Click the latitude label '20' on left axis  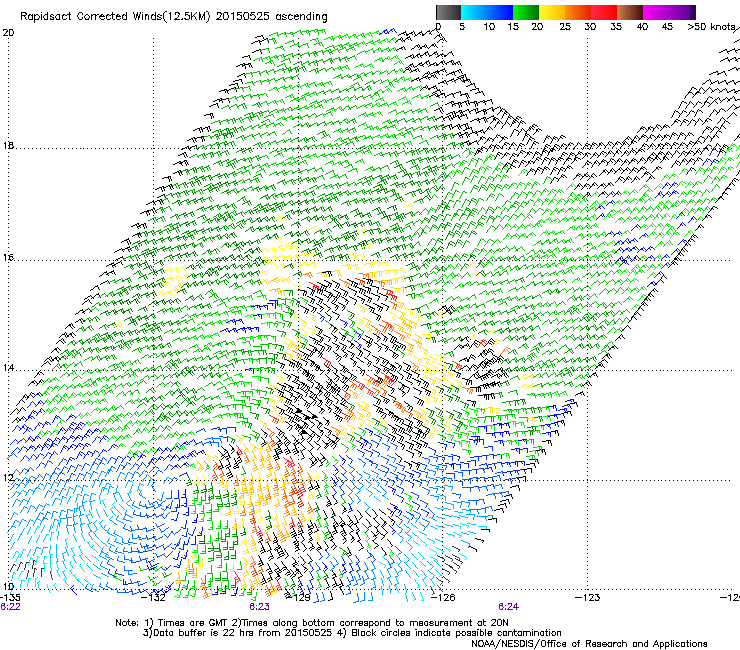point(8,33)
